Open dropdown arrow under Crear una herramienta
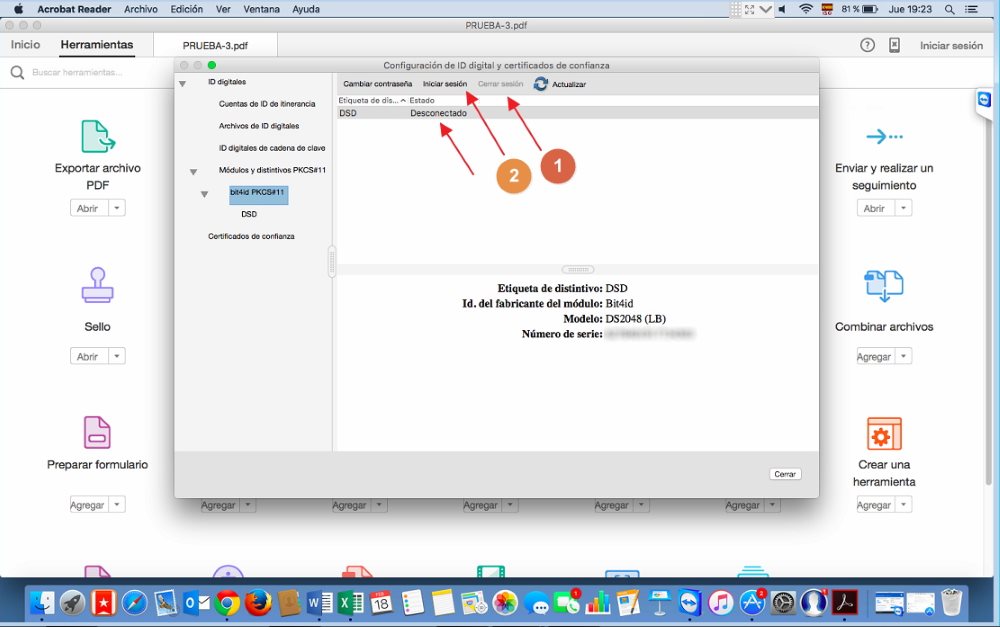Image resolution: width=1000 pixels, height=627 pixels. (904, 505)
